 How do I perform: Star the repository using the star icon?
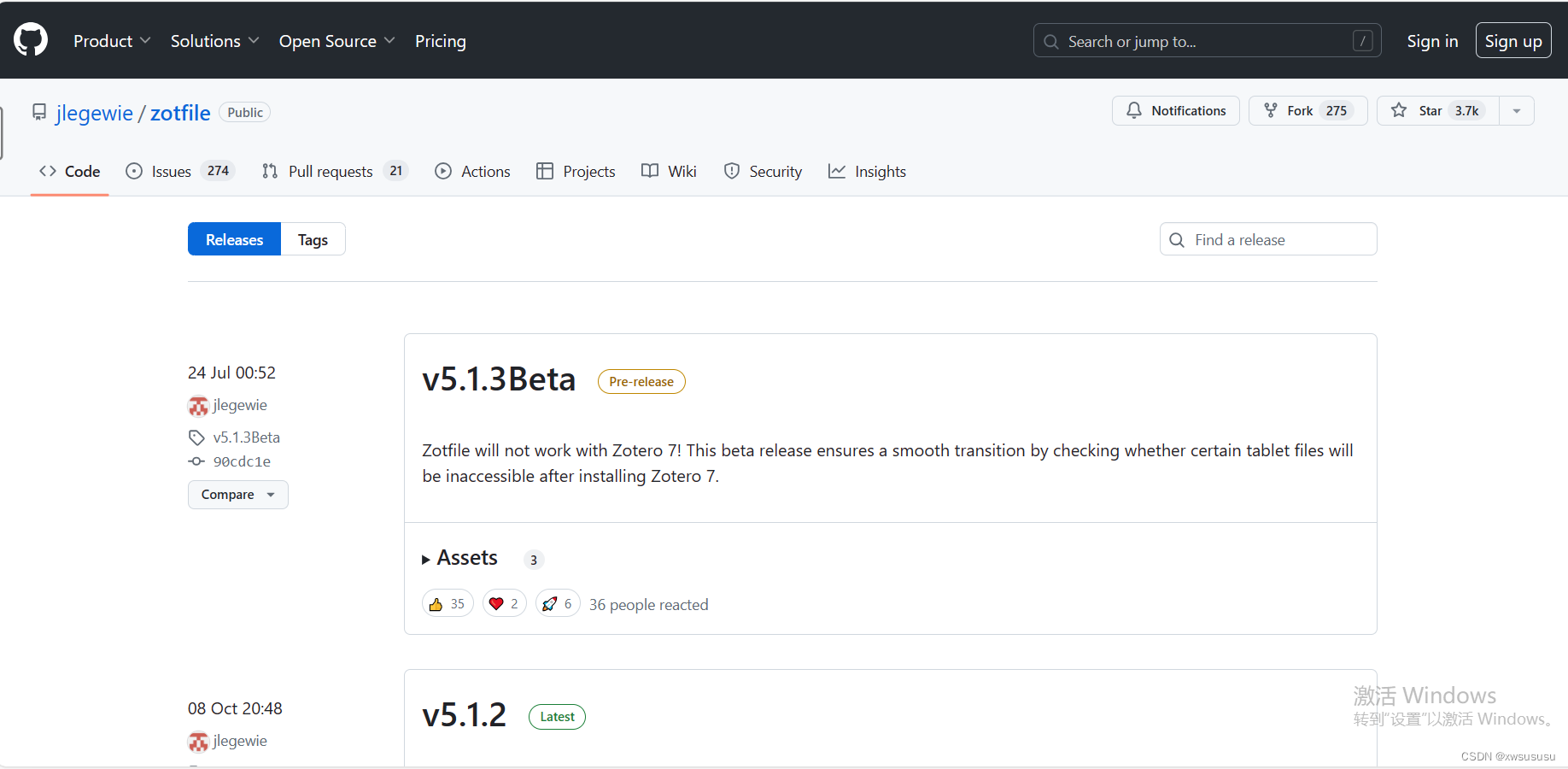point(1399,110)
